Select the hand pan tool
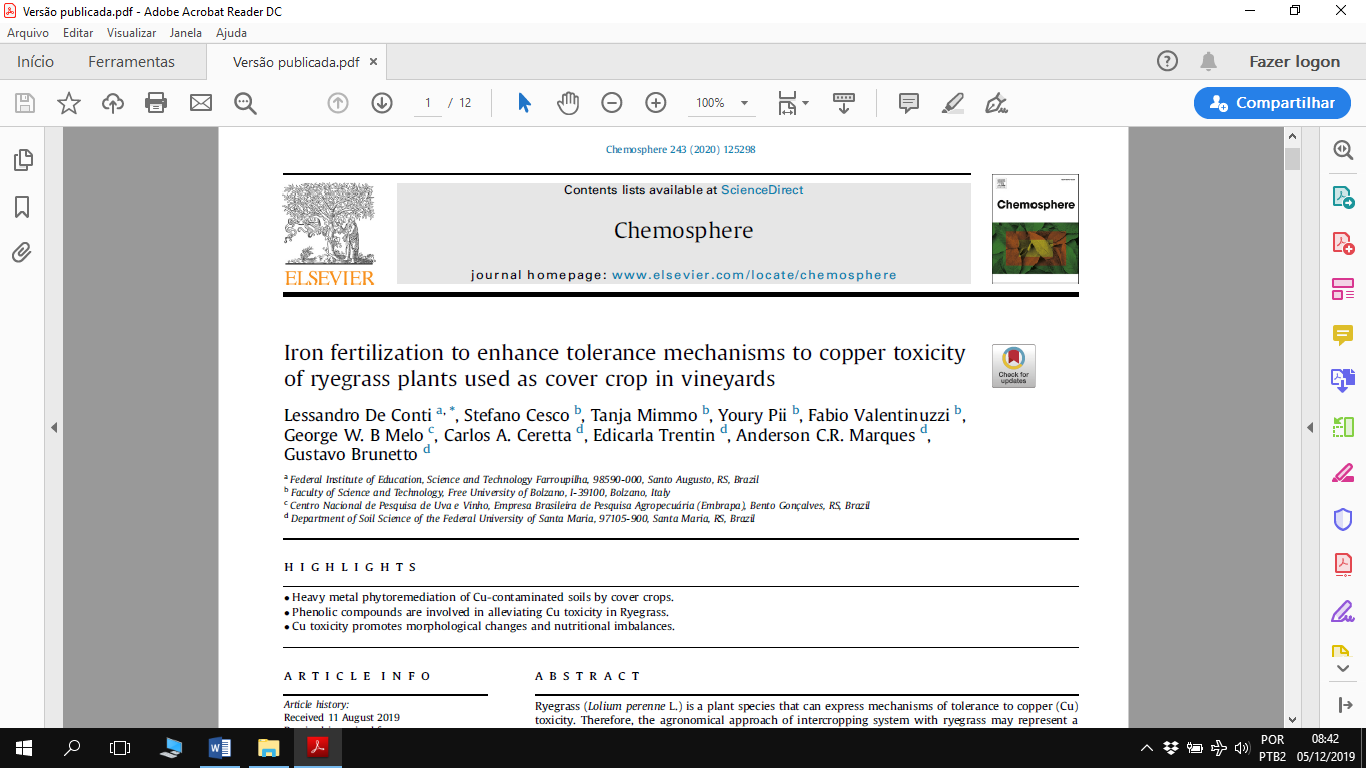 [568, 103]
